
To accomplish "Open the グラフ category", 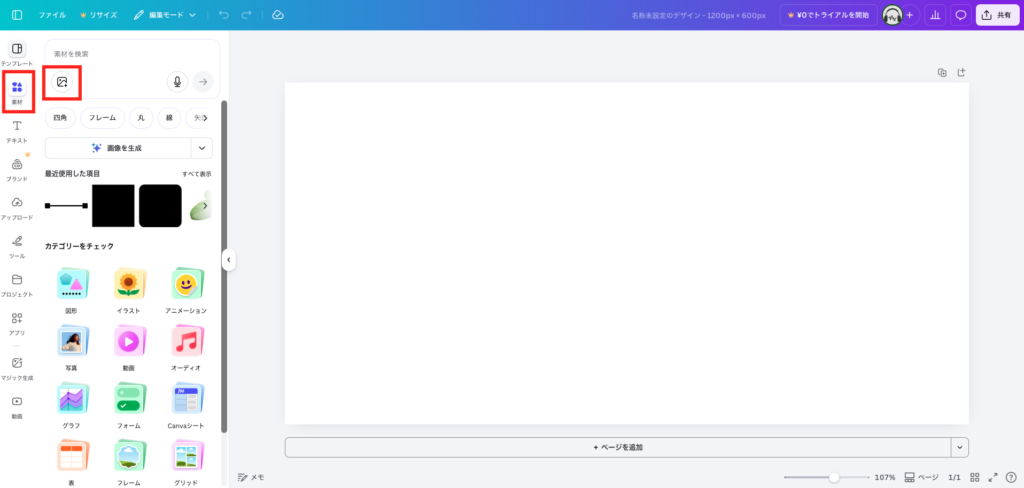I will pyautogui.click(x=72, y=406).
